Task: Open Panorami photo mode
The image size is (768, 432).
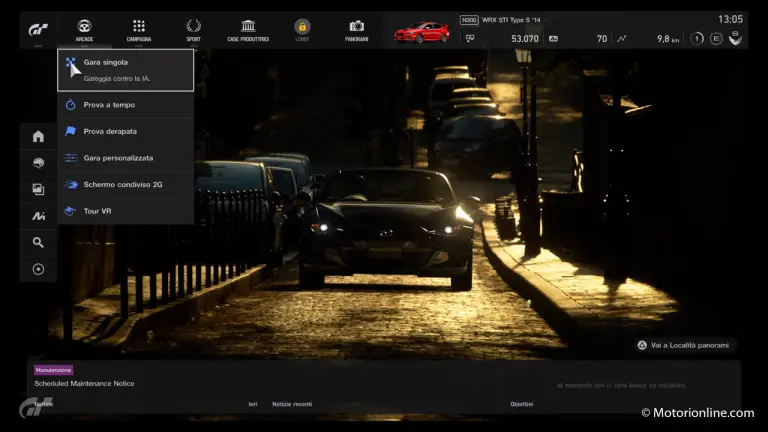Action: [356, 29]
